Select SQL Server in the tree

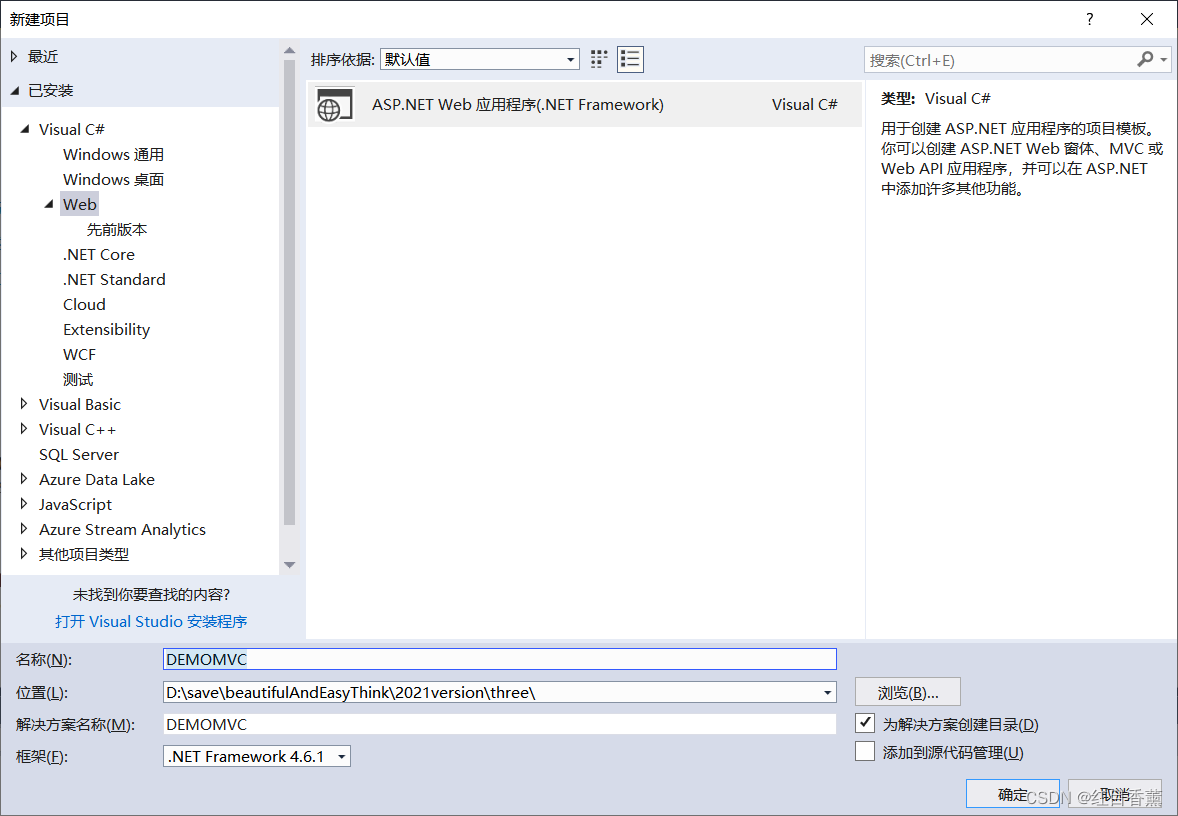[79, 455]
